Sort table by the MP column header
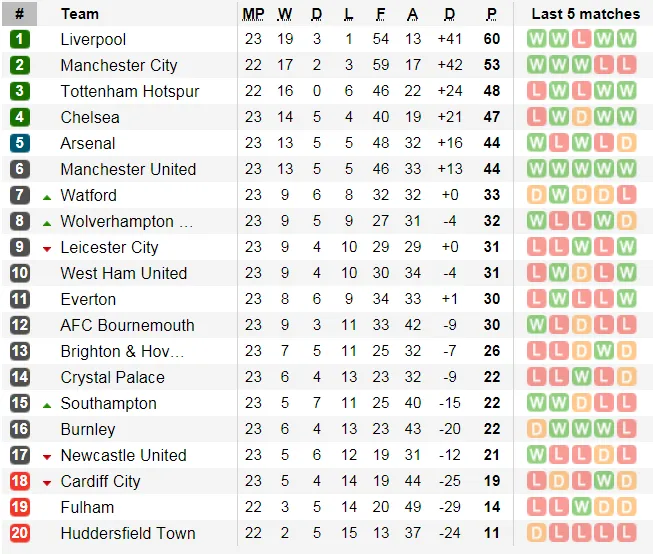 pos(253,14)
